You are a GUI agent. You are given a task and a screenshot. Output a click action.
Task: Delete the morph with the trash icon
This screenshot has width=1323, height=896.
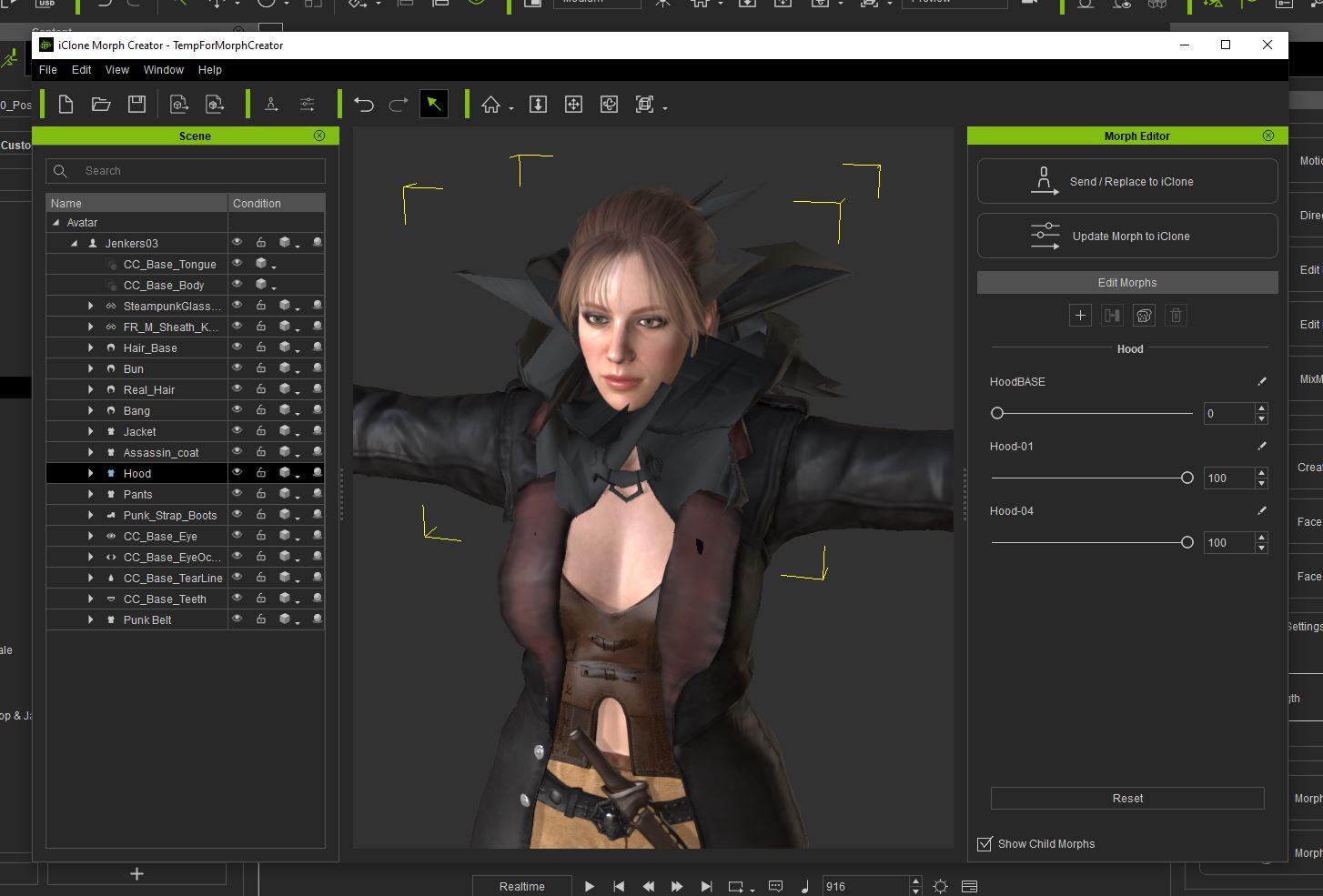pos(1176,316)
